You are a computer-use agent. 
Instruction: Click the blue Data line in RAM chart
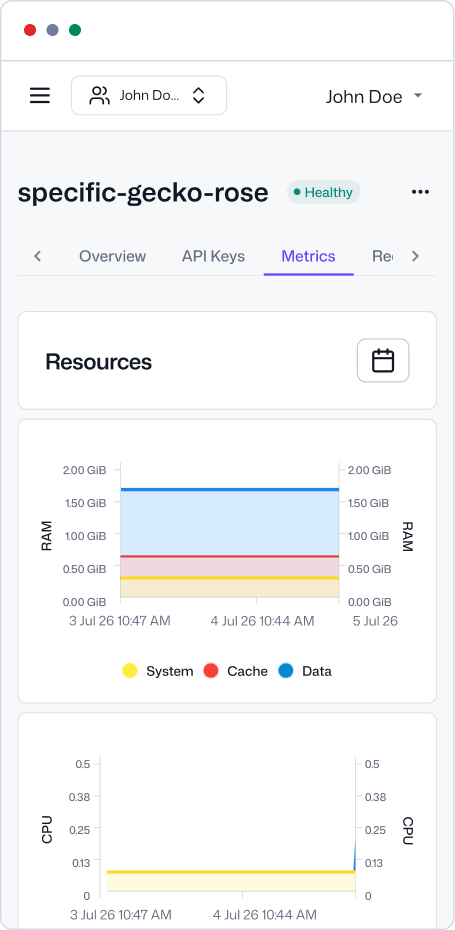(x=230, y=489)
